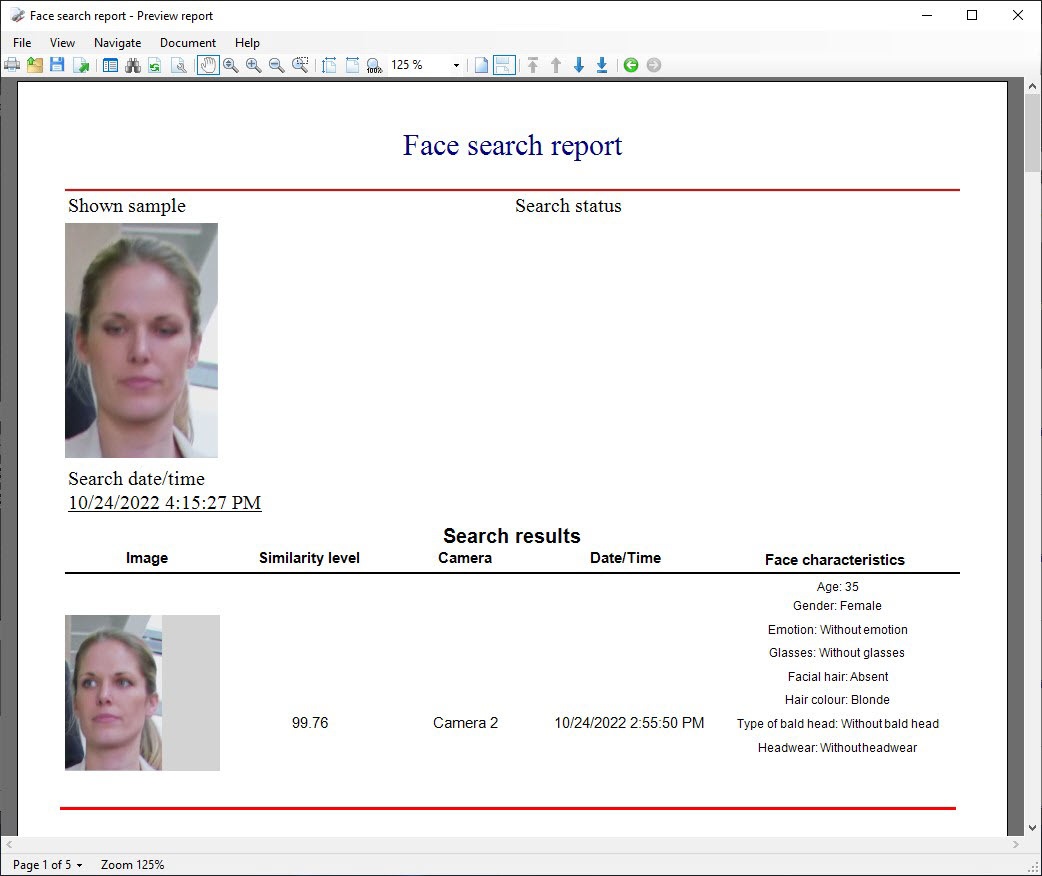Image resolution: width=1042 pixels, height=876 pixels.
Task: Click the Export document icon
Action: click(x=81, y=65)
